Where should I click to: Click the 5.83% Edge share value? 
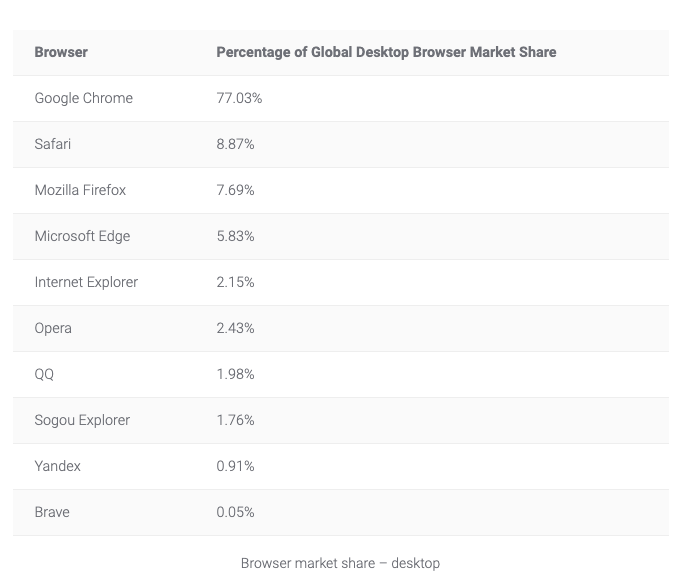235,236
